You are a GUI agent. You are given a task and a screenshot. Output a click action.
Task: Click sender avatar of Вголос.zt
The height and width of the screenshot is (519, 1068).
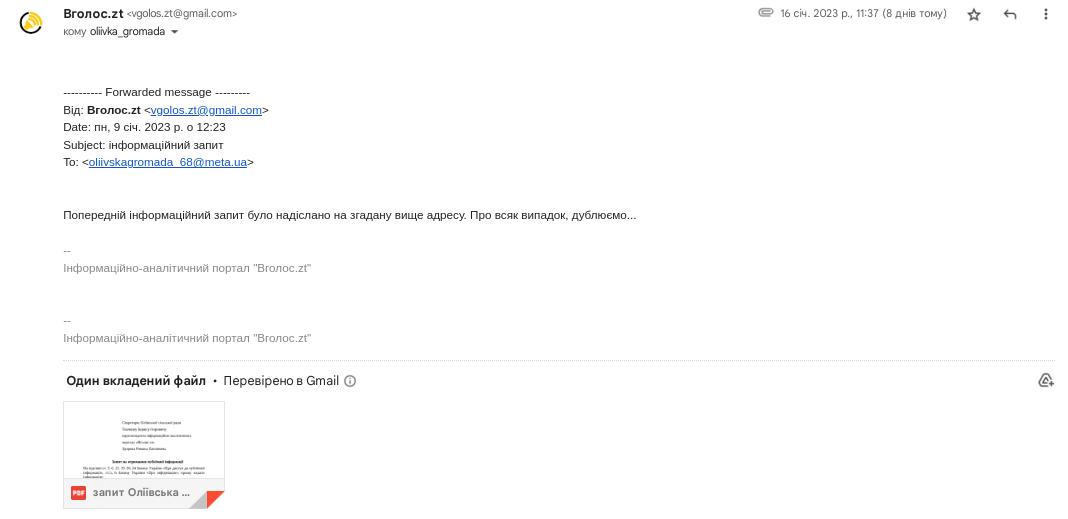coord(31,22)
